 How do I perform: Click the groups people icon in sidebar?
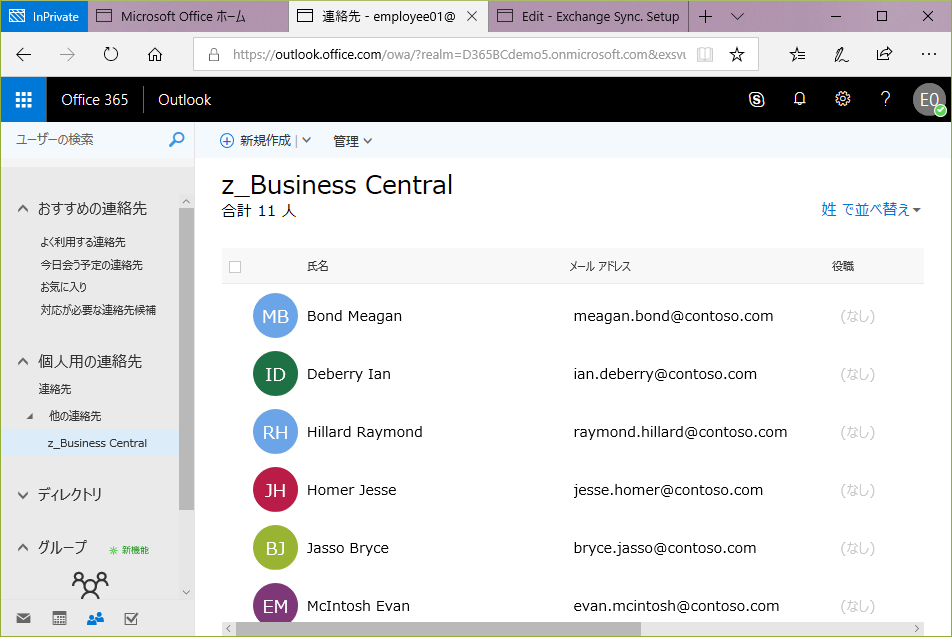pyautogui.click(x=90, y=585)
